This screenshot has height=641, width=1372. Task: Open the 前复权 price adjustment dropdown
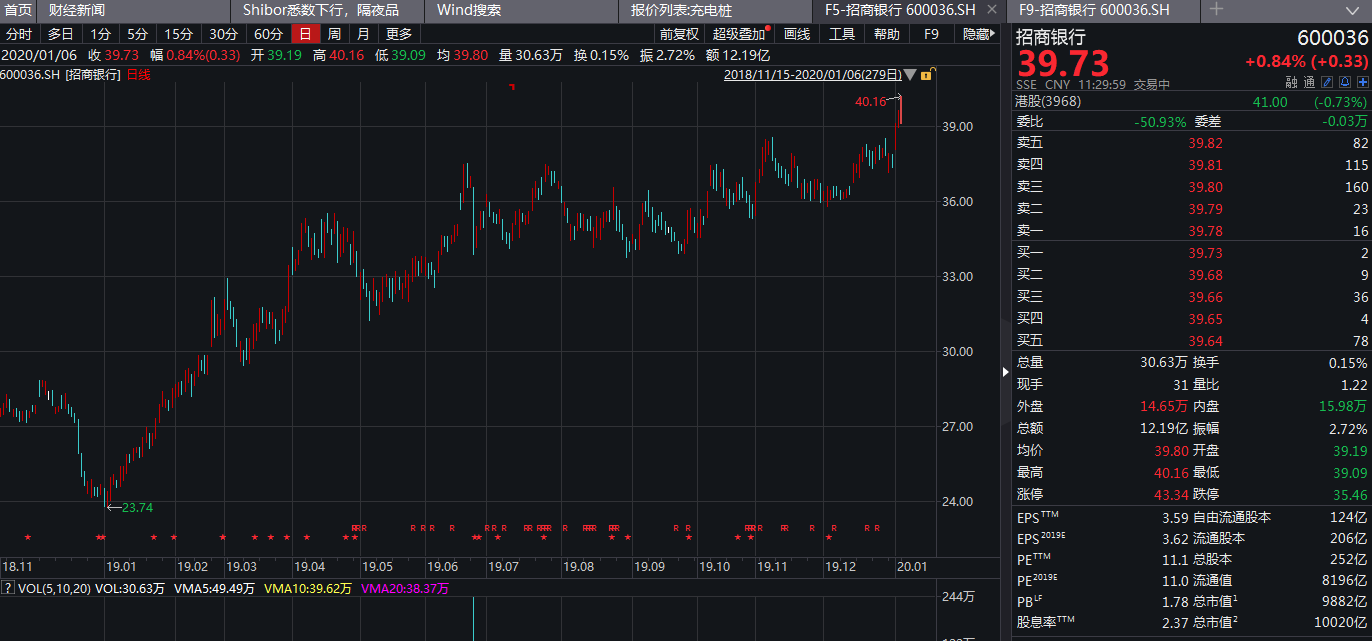point(679,34)
